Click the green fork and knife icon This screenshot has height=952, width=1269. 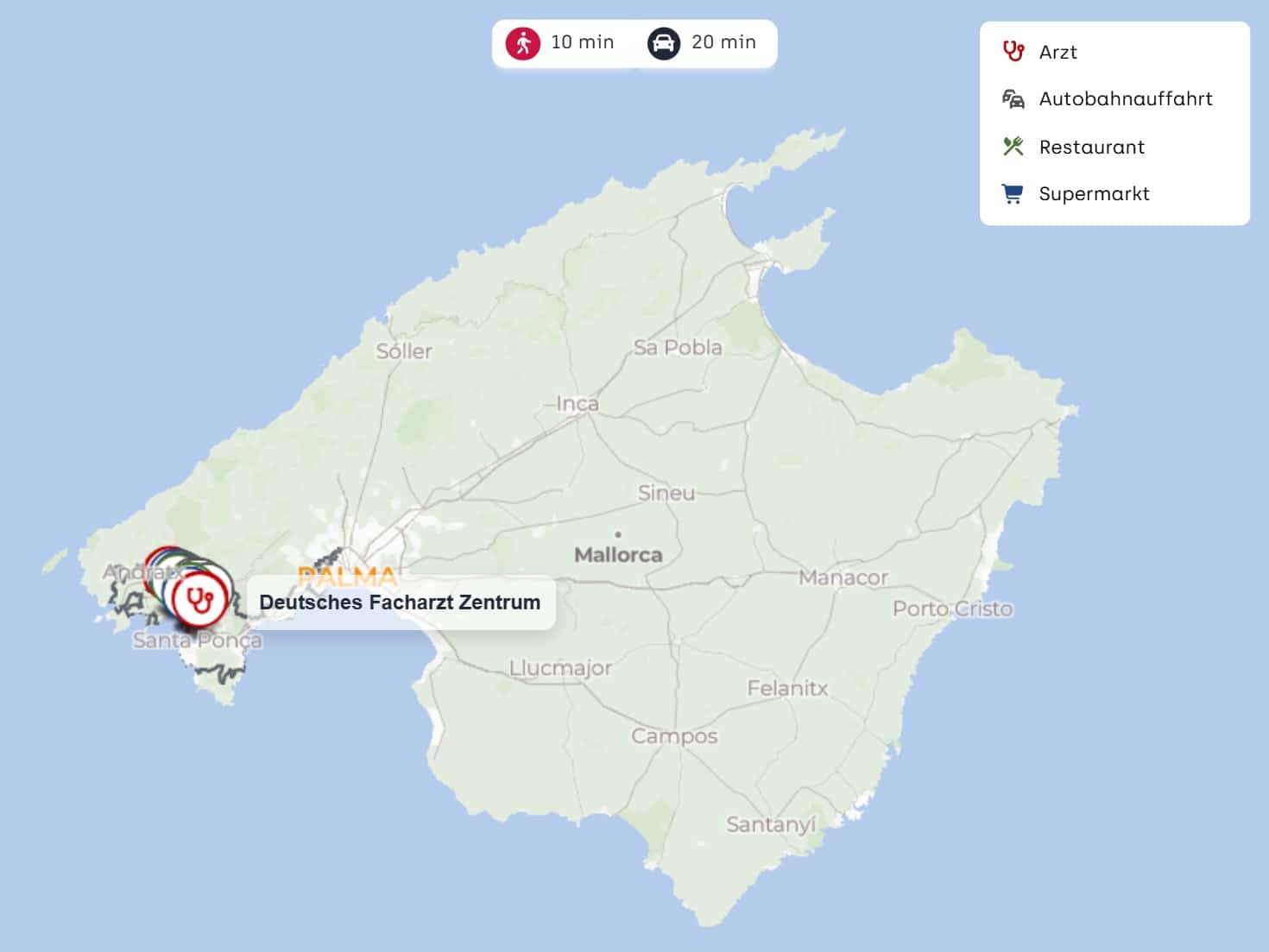pyautogui.click(x=1013, y=147)
